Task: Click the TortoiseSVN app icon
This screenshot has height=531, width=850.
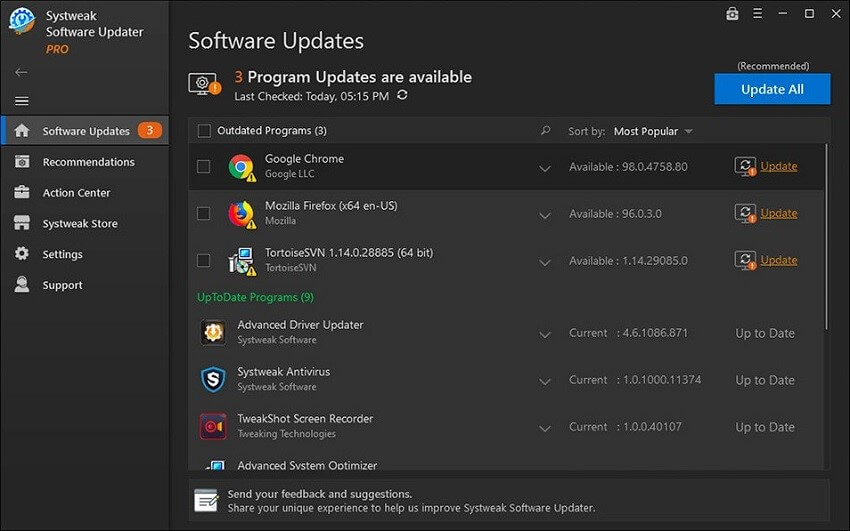Action: (241, 261)
